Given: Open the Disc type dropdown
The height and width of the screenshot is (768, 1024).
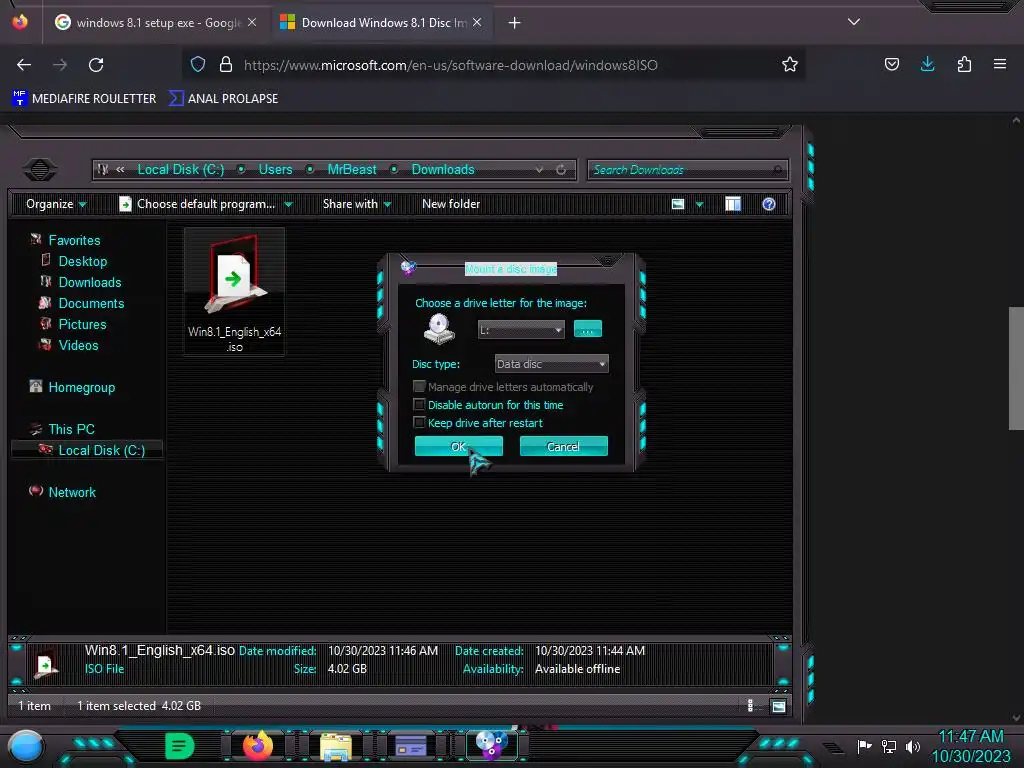Looking at the screenshot, I should coord(551,364).
